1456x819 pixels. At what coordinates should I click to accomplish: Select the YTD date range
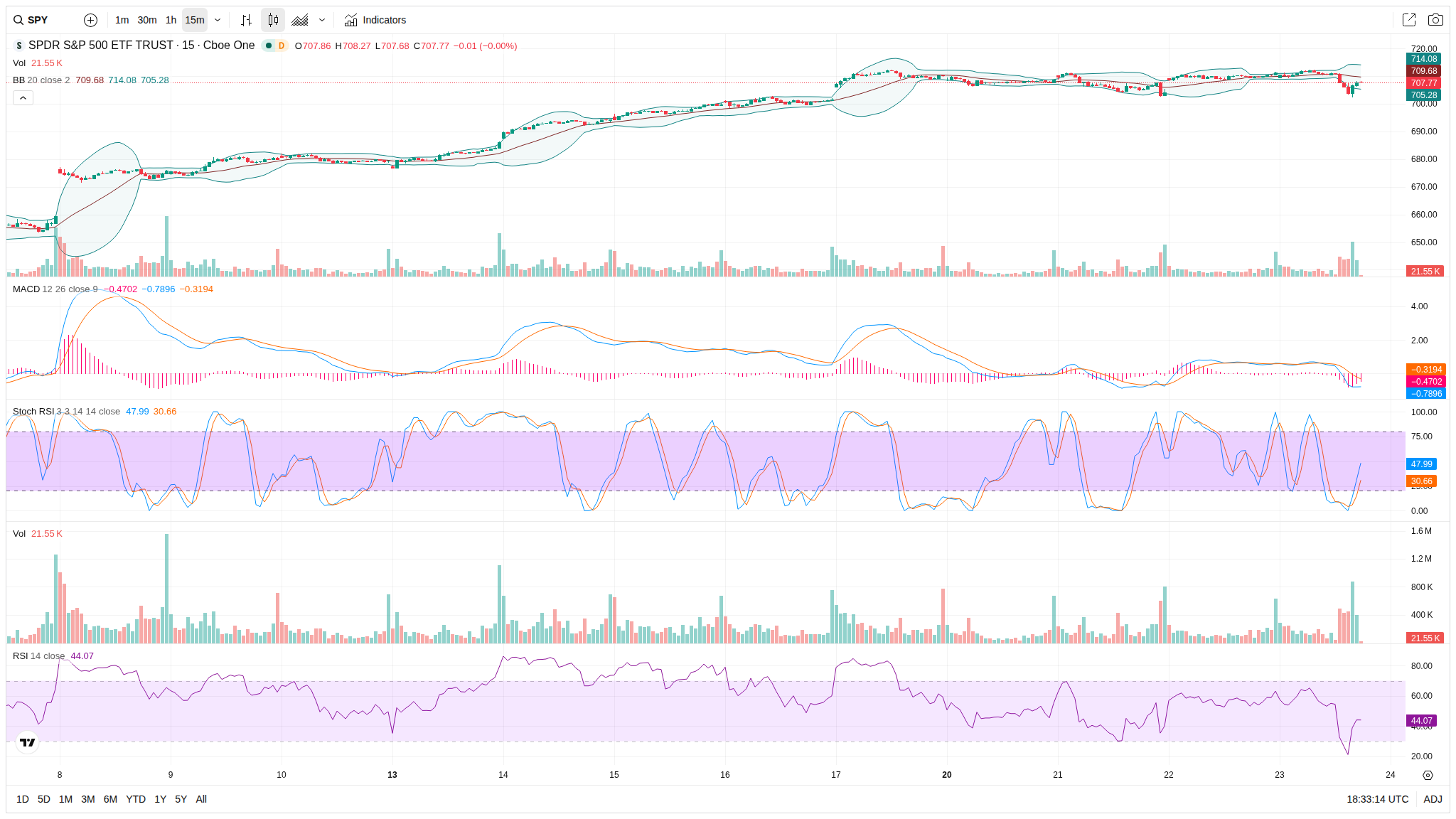click(x=135, y=799)
